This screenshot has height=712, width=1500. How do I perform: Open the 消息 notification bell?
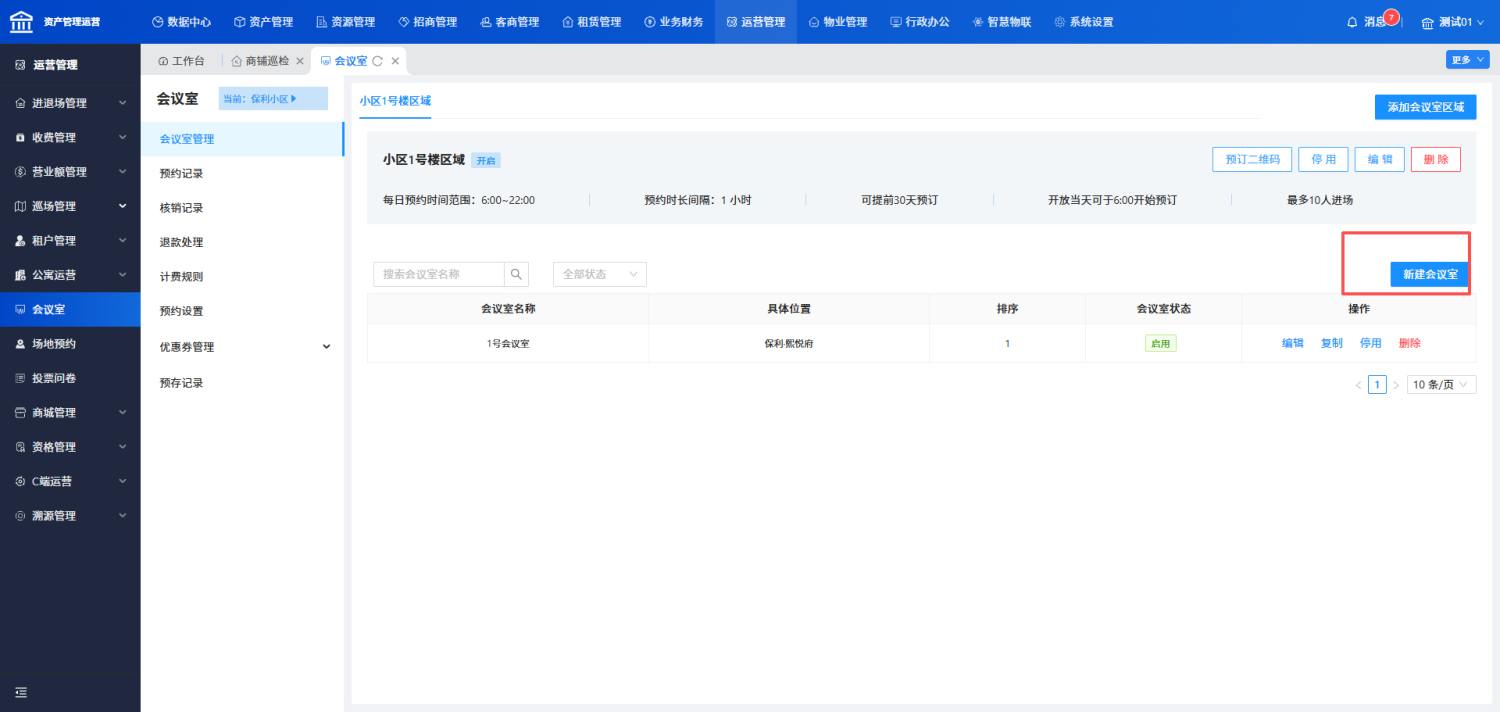pos(1373,22)
